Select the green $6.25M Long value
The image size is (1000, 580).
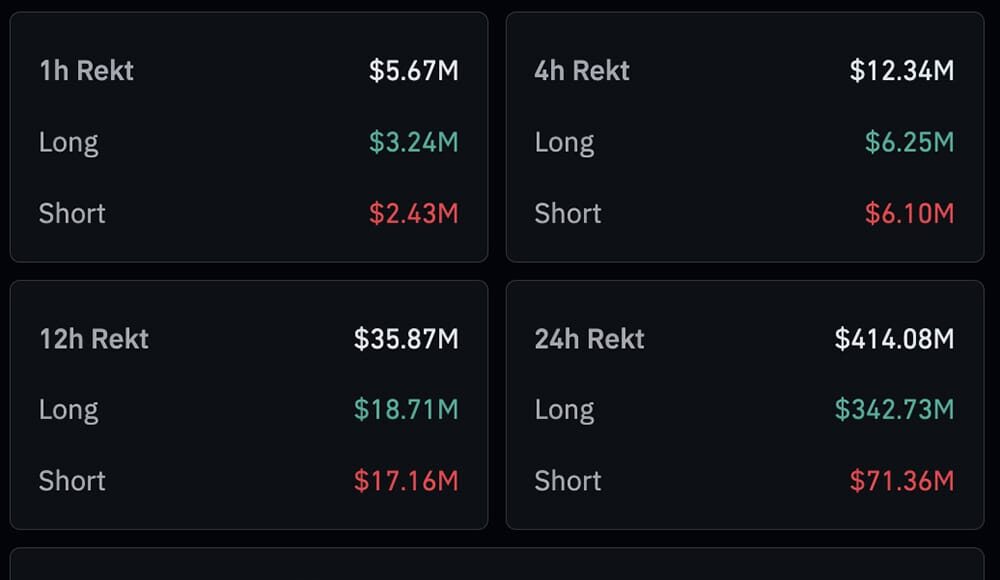pyautogui.click(x=911, y=142)
